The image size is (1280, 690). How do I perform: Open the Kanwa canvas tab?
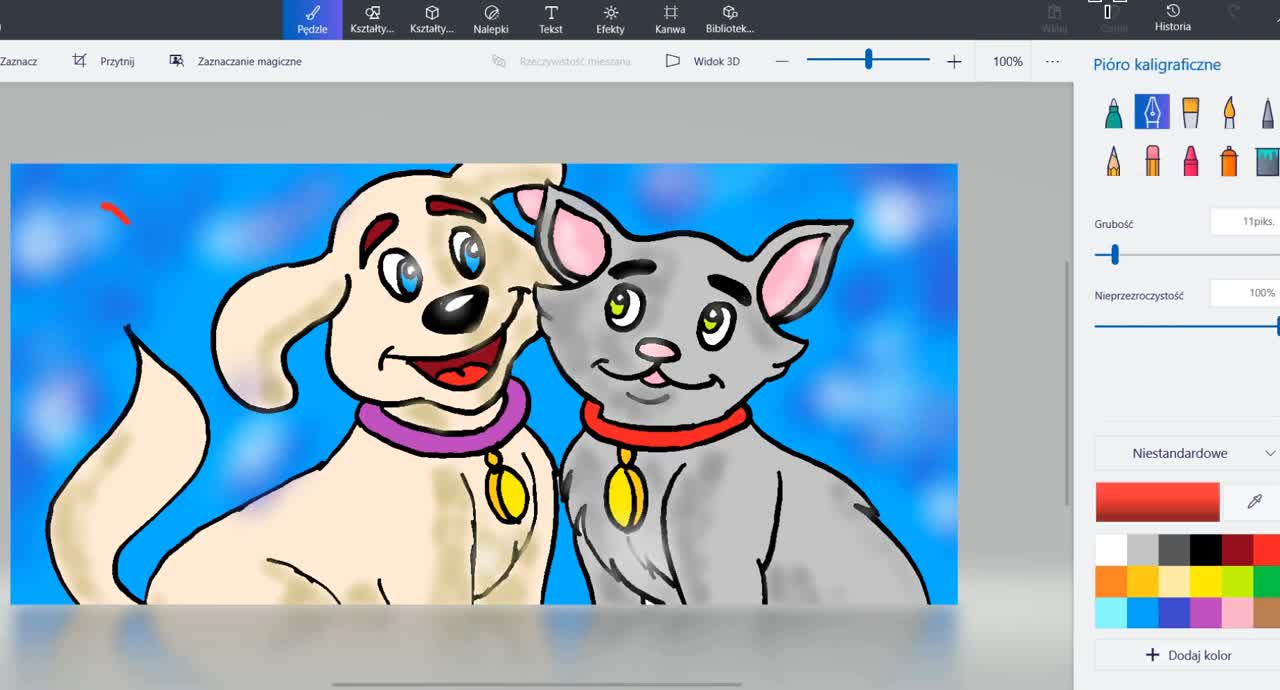[670, 19]
